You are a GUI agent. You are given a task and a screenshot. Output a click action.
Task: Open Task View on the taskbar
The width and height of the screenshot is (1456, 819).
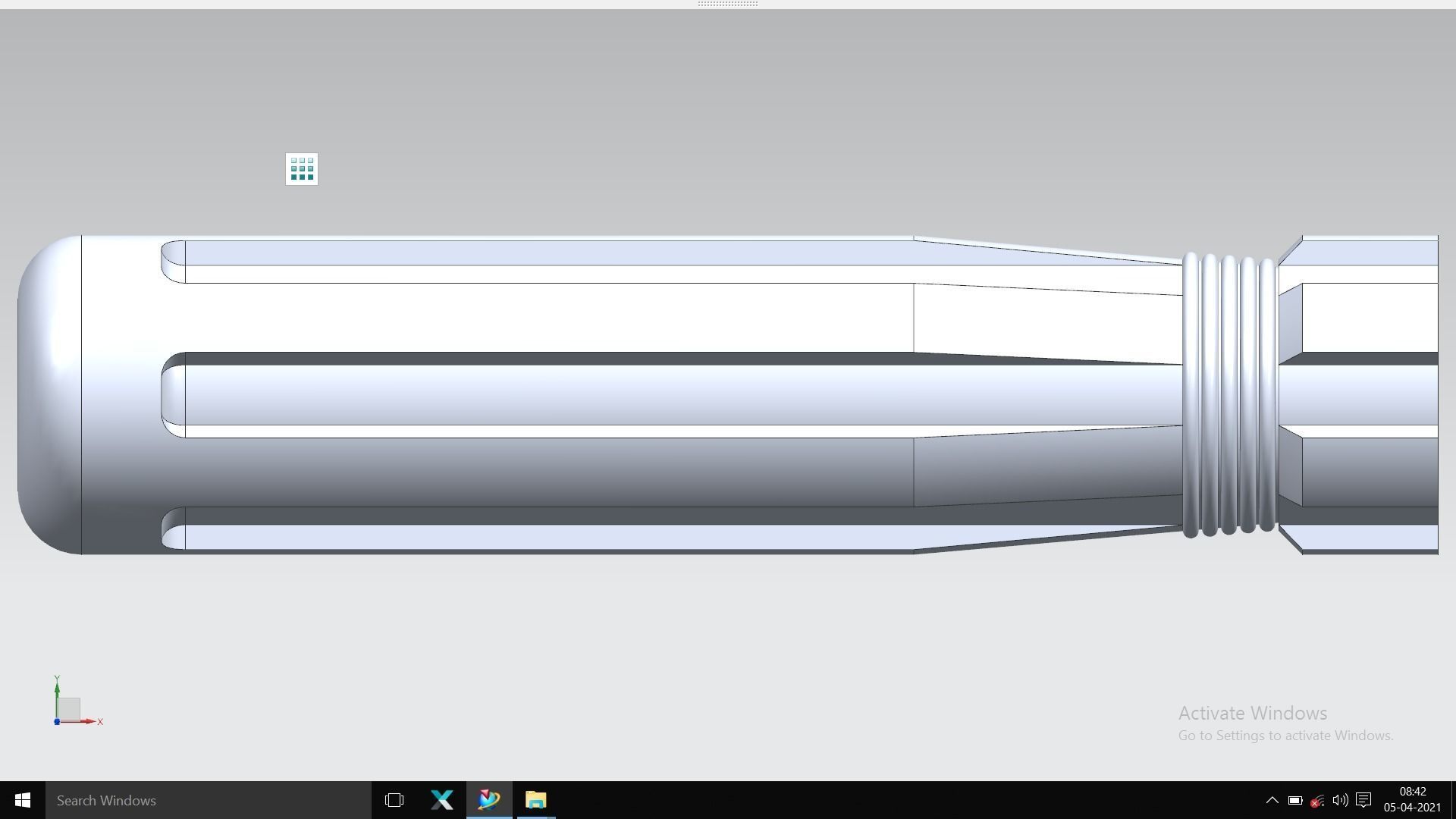(394, 800)
